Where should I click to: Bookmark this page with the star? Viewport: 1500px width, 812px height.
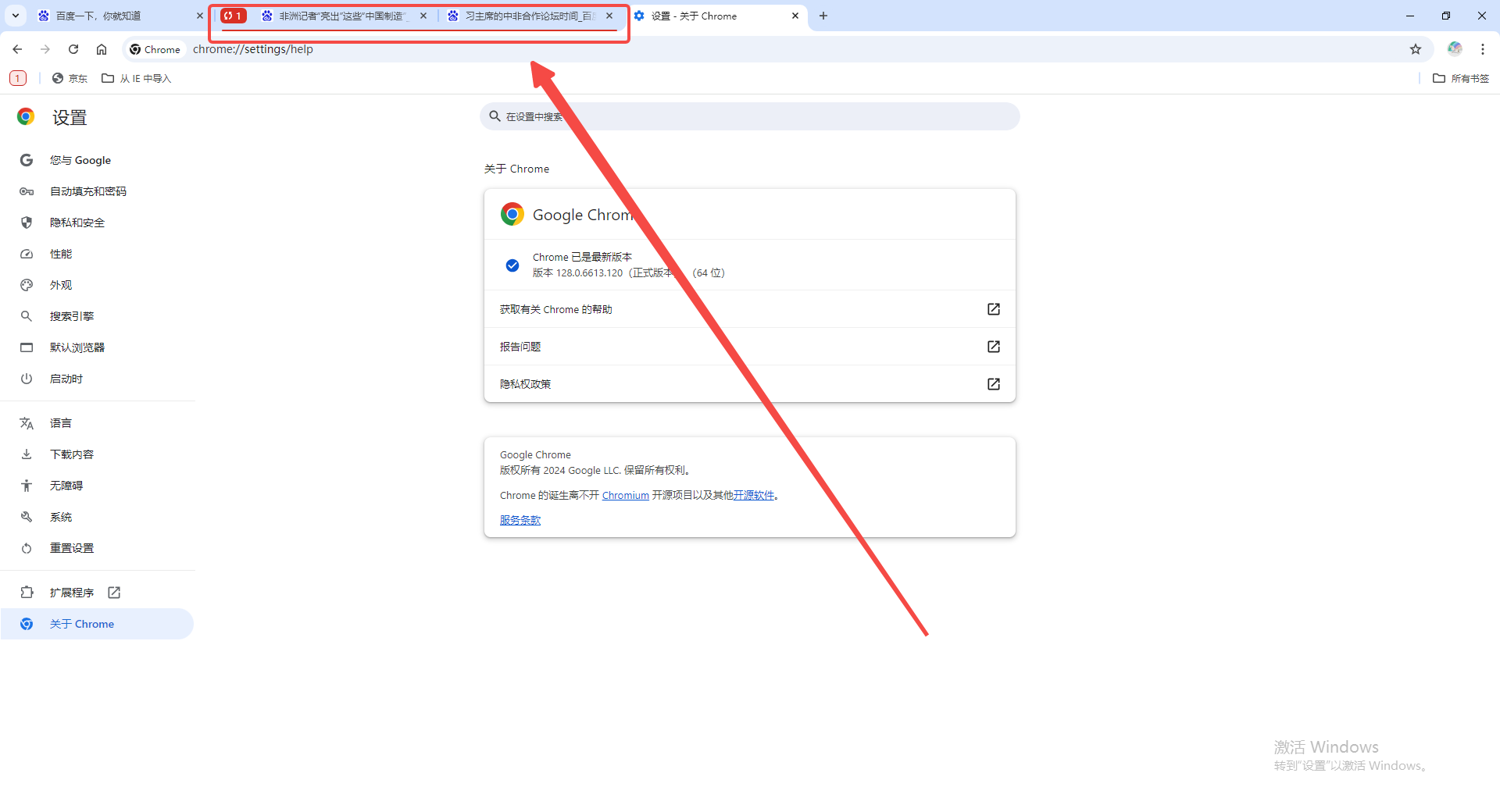pyautogui.click(x=1416, y=49)
